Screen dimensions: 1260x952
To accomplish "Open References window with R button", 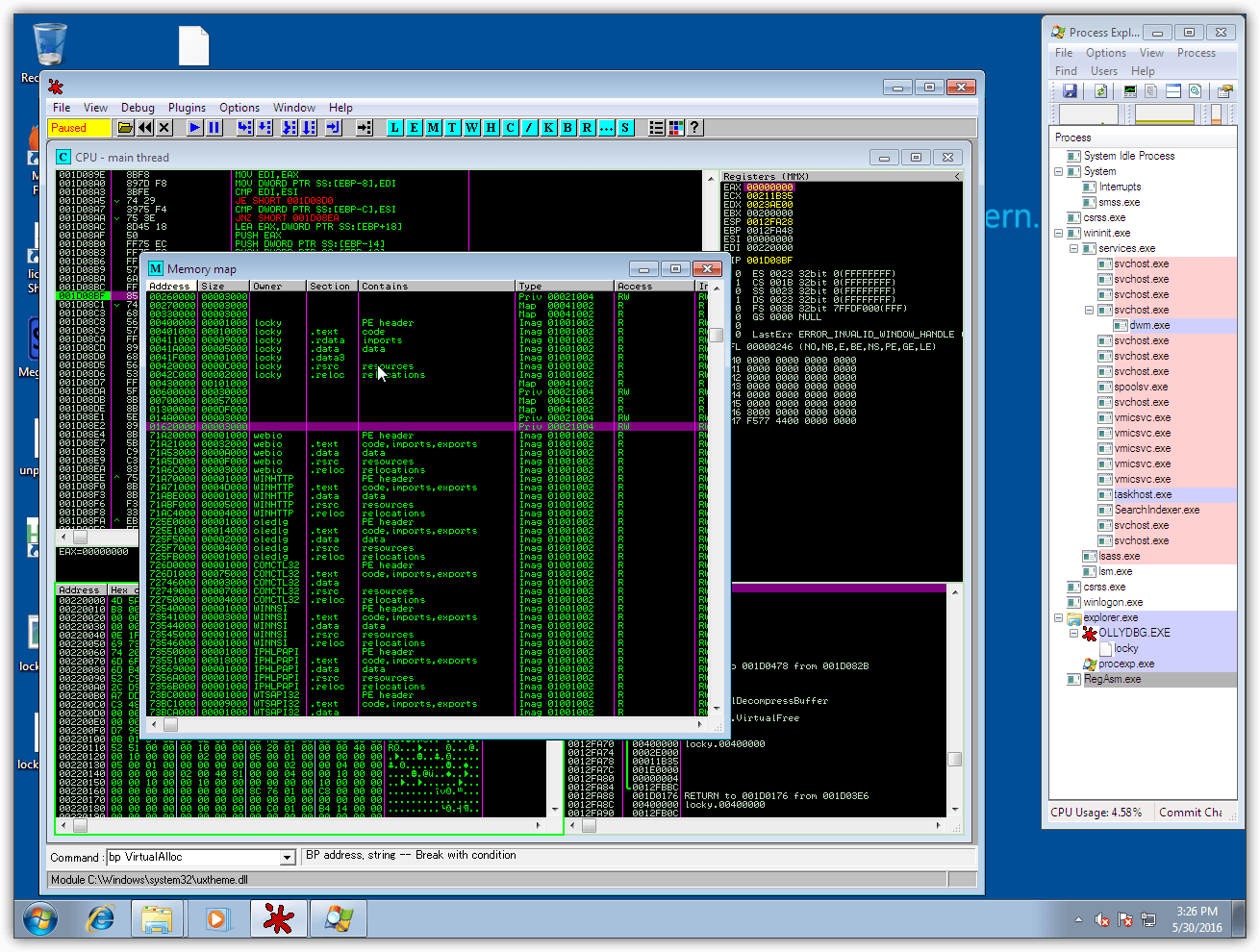I will tap(588, 127).
